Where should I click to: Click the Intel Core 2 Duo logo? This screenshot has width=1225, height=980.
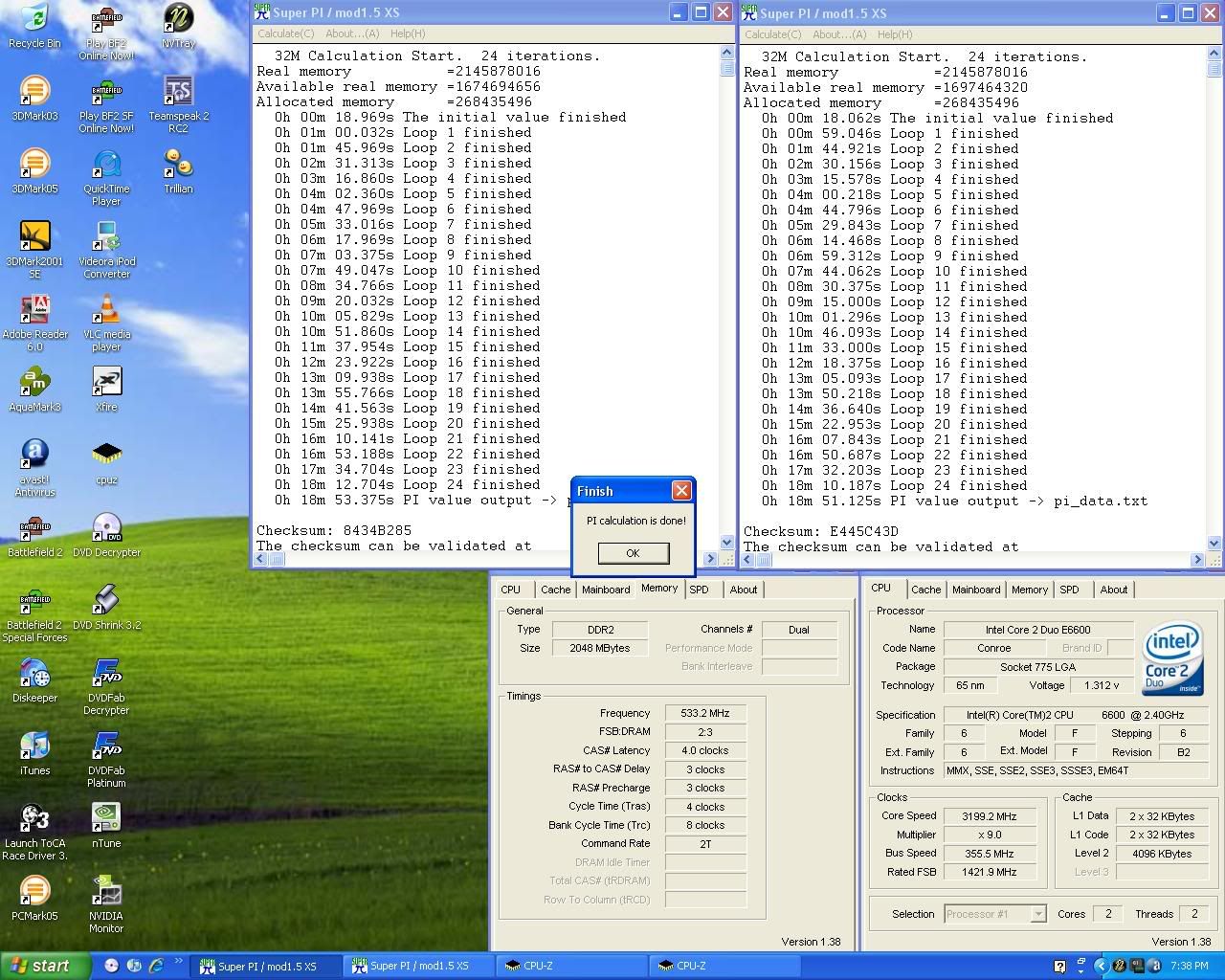1172,660
